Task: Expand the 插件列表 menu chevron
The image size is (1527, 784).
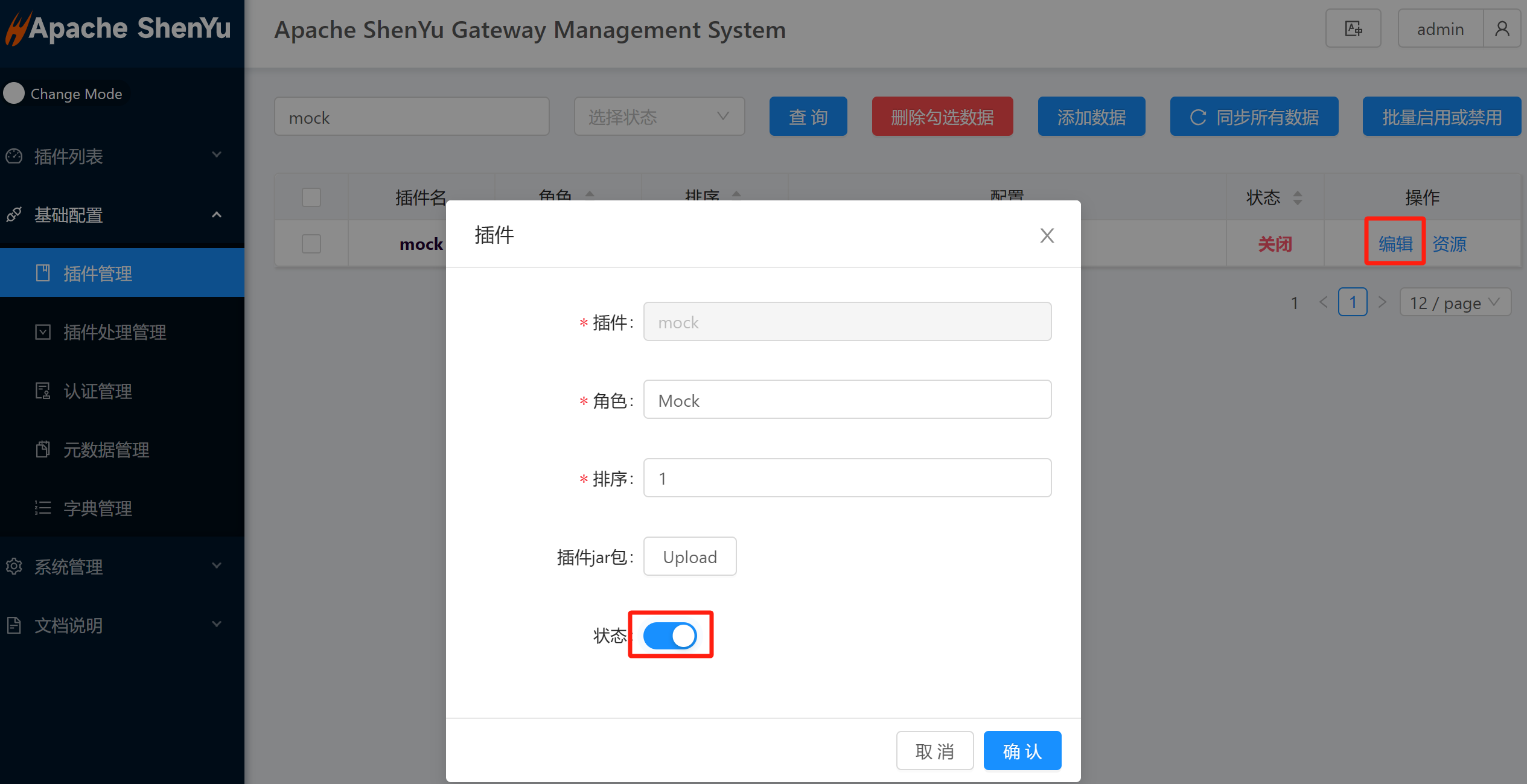Action: coord(217,155)
